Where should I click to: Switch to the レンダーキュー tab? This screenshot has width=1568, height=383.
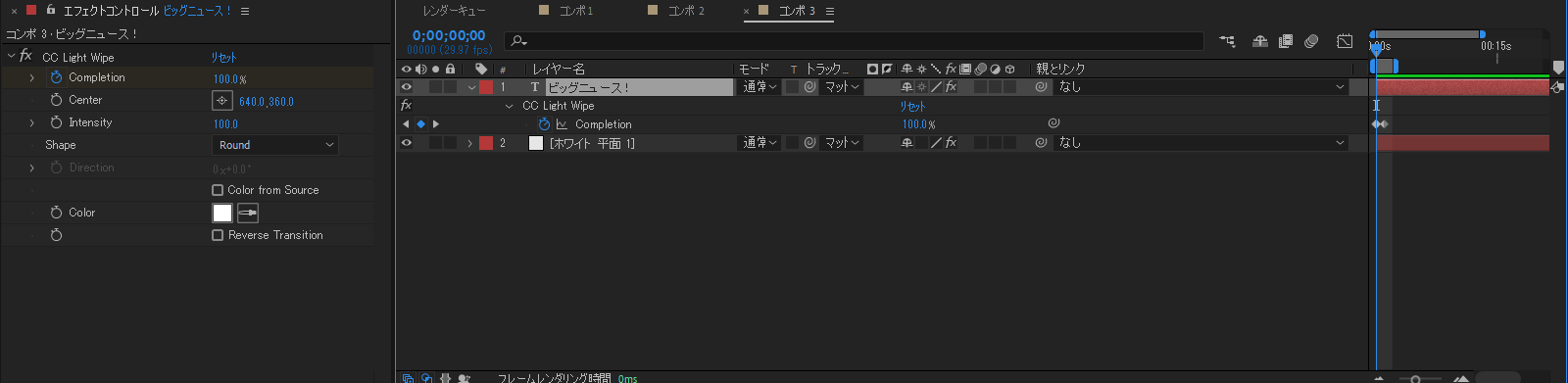click(454, 11)
